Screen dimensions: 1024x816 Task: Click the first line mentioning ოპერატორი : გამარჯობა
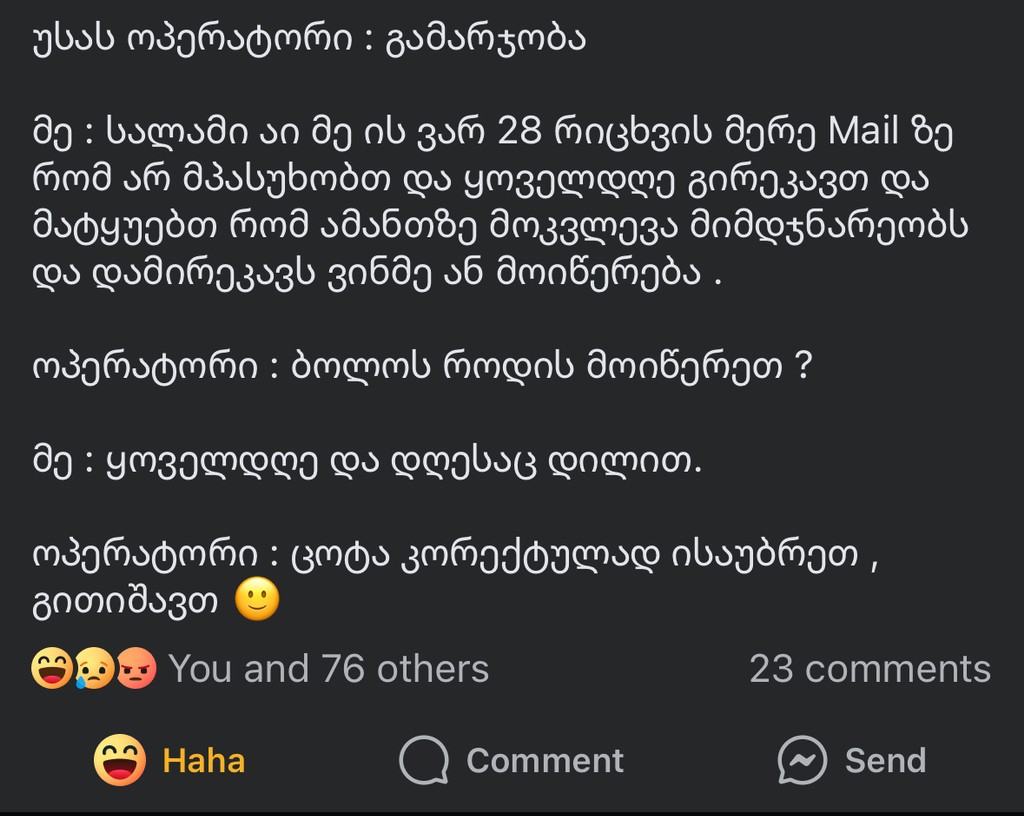(x=309, y=38)
